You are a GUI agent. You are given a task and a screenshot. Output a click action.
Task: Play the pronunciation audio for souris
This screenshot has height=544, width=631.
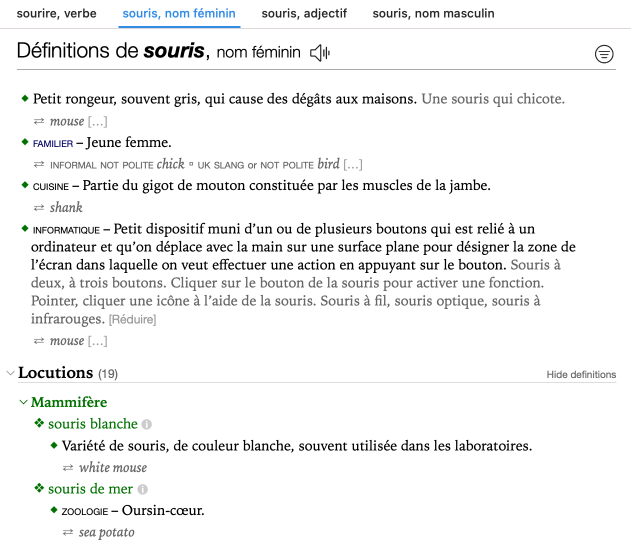(x=320, y=53)
